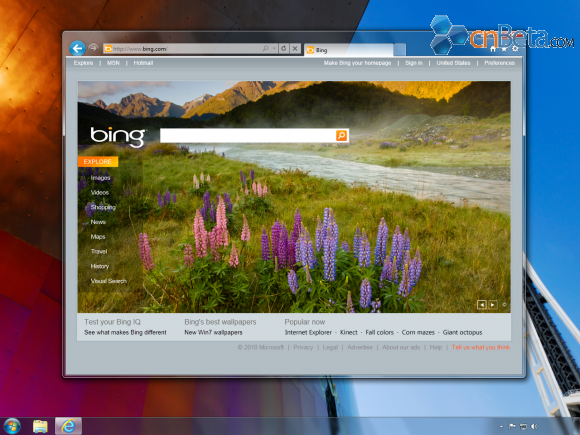Open a new tab with the blank tab button

(399, 50)
